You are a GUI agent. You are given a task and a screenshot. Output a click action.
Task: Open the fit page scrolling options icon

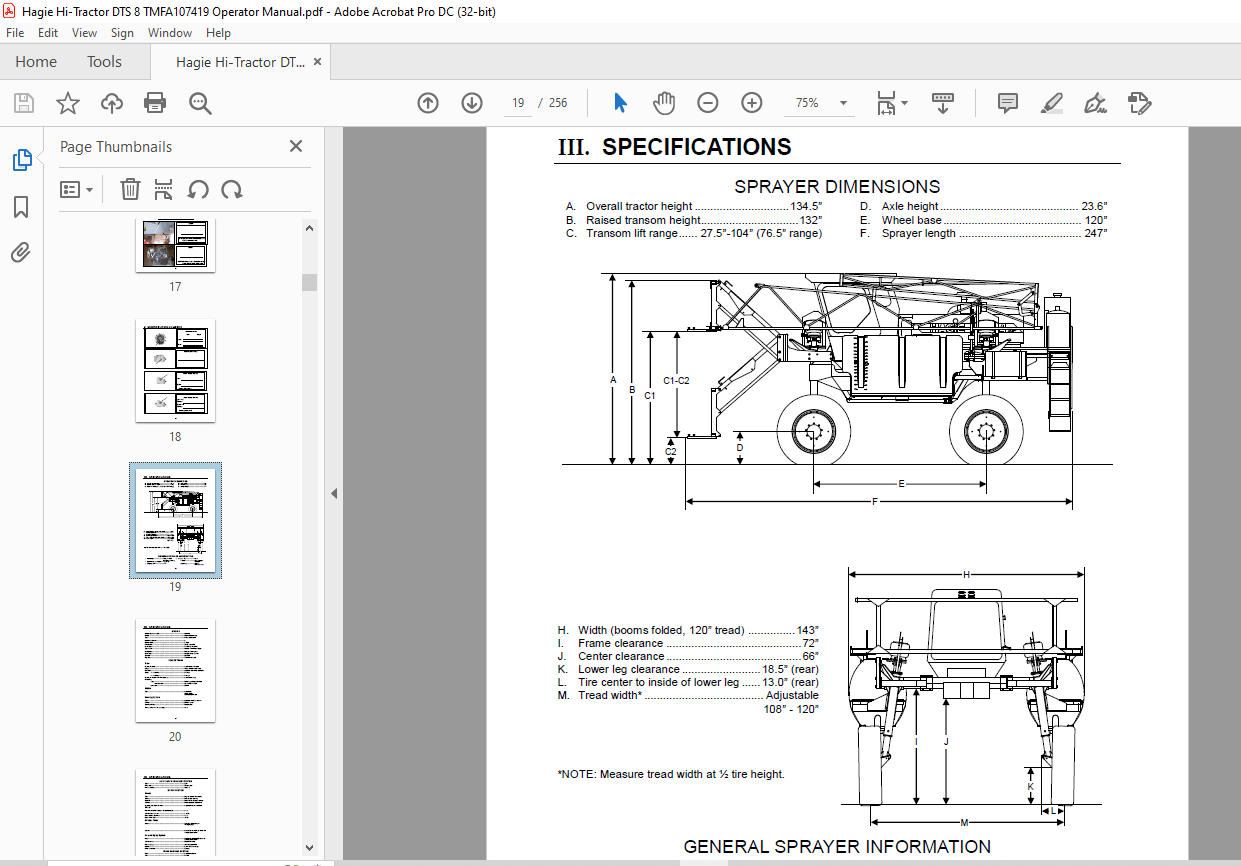click(891, 103)
